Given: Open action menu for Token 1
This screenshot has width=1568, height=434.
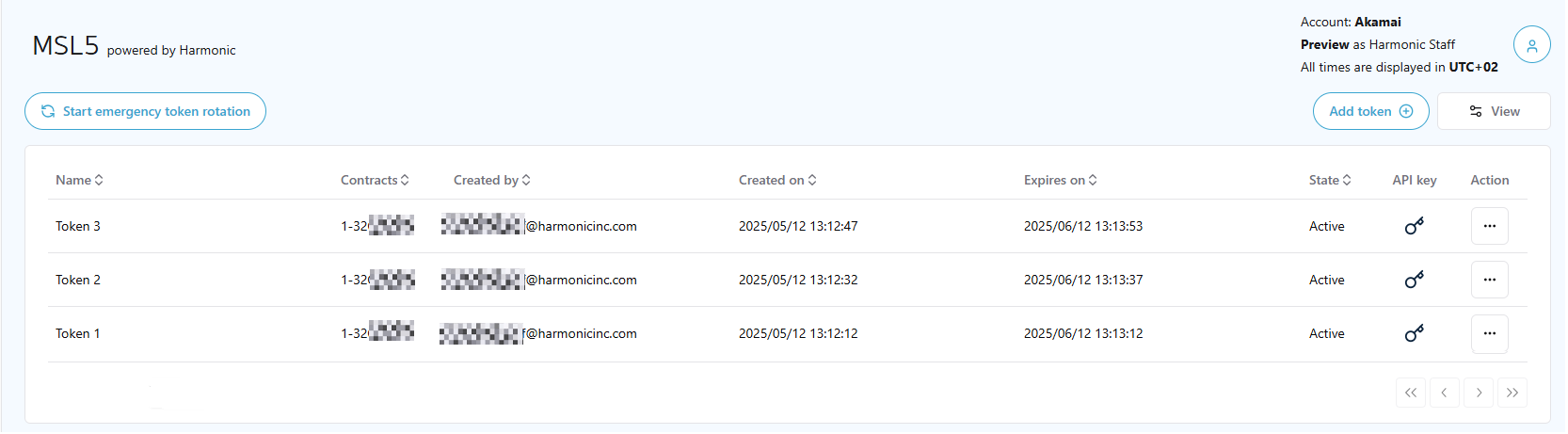Looking at the screenshot, I should point(1489,333).
